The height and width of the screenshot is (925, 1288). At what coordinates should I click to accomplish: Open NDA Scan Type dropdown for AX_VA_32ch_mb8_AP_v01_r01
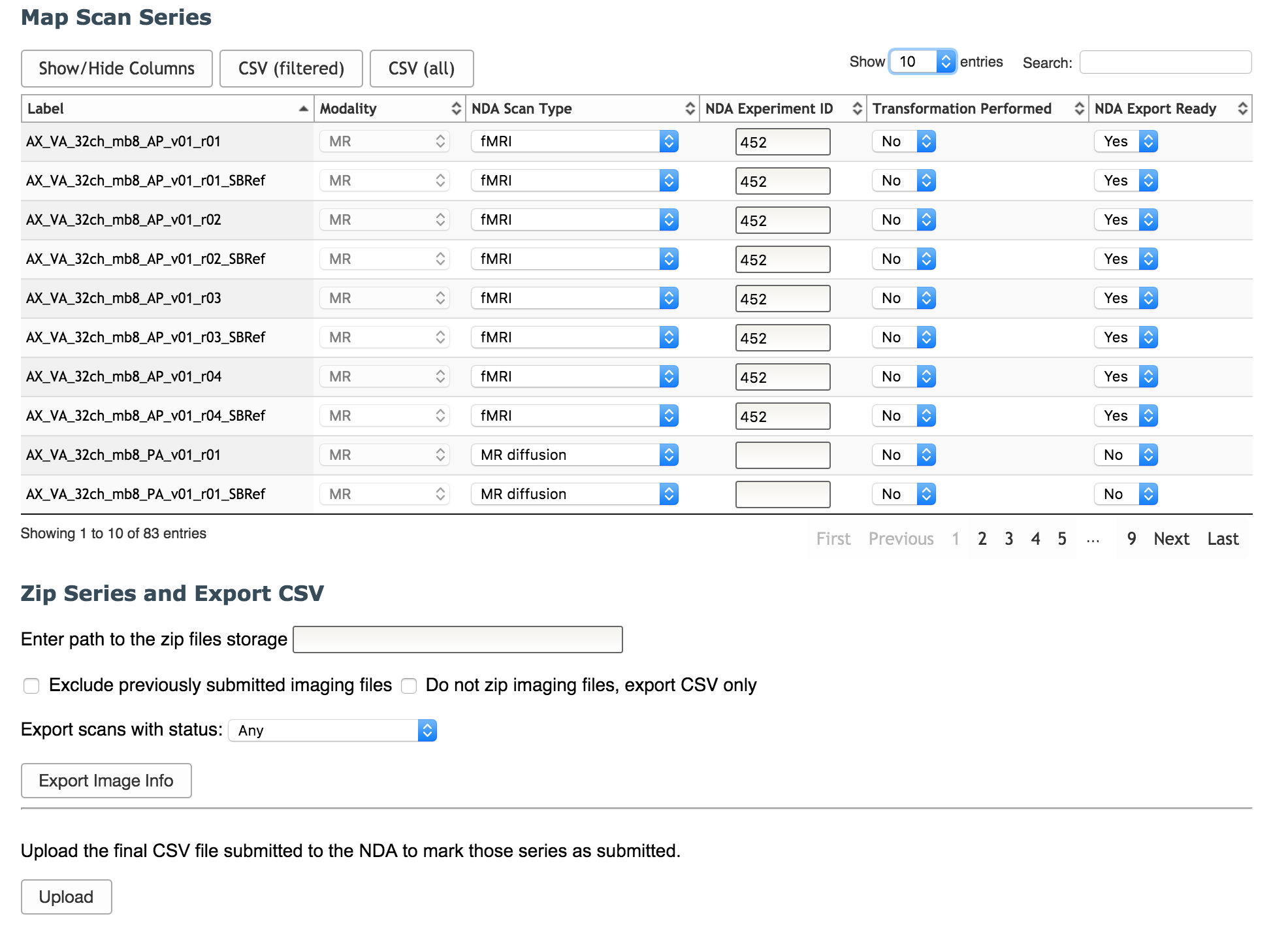(575, 141)
